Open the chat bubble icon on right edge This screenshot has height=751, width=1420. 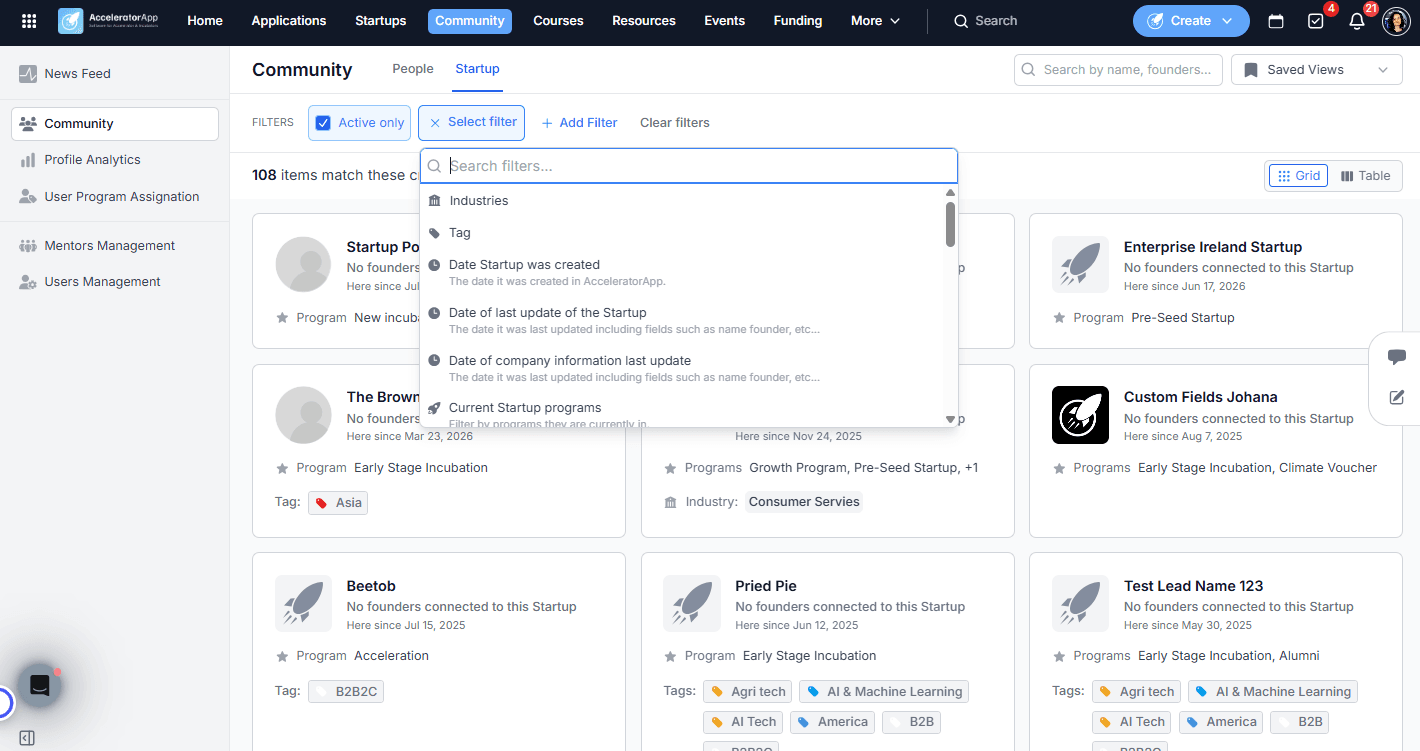pyautogui.click(x=1397, y=357)
